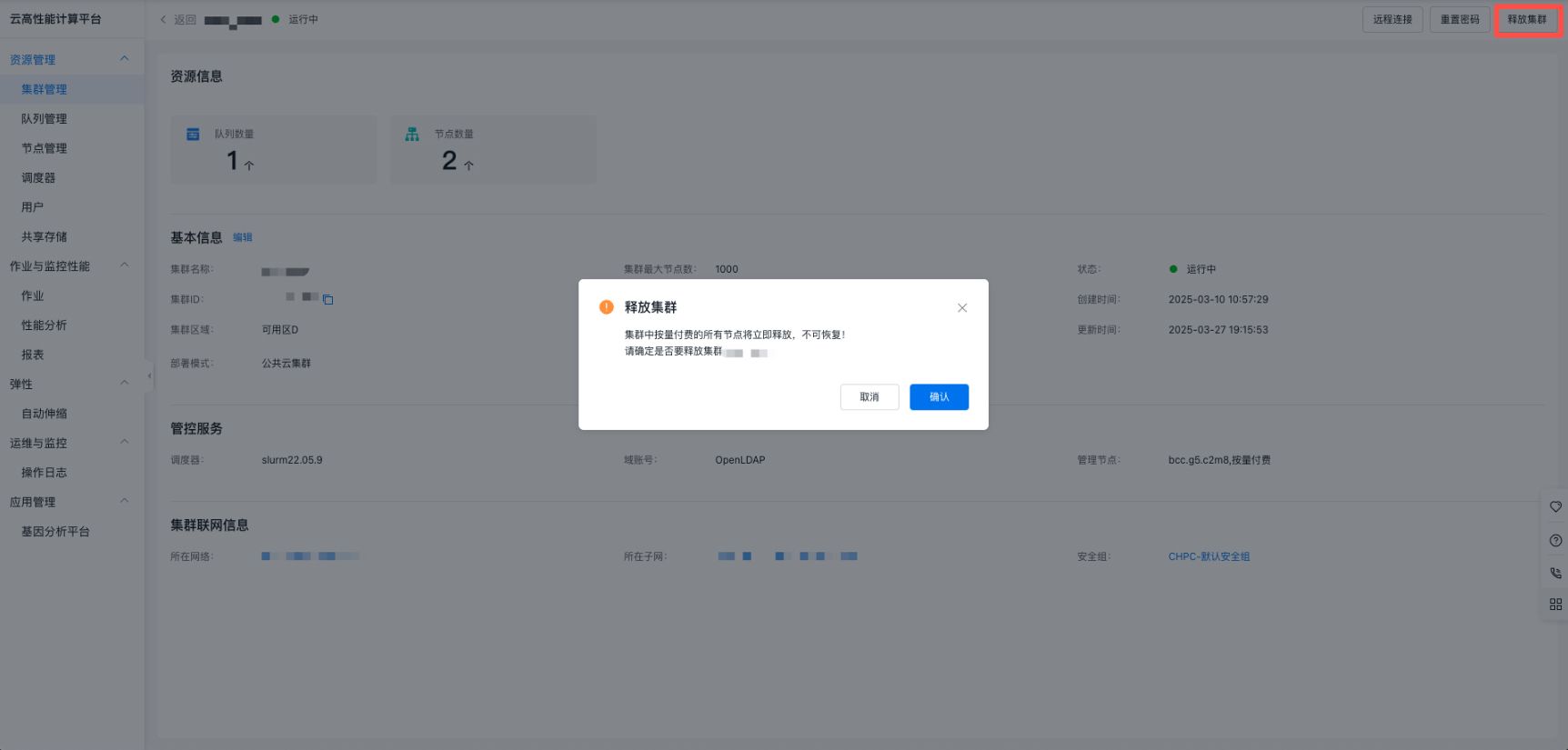This screenshot has height=750, width=1568.
Task: Open 基因分析平台 menu entry
Action: (72, 532)
